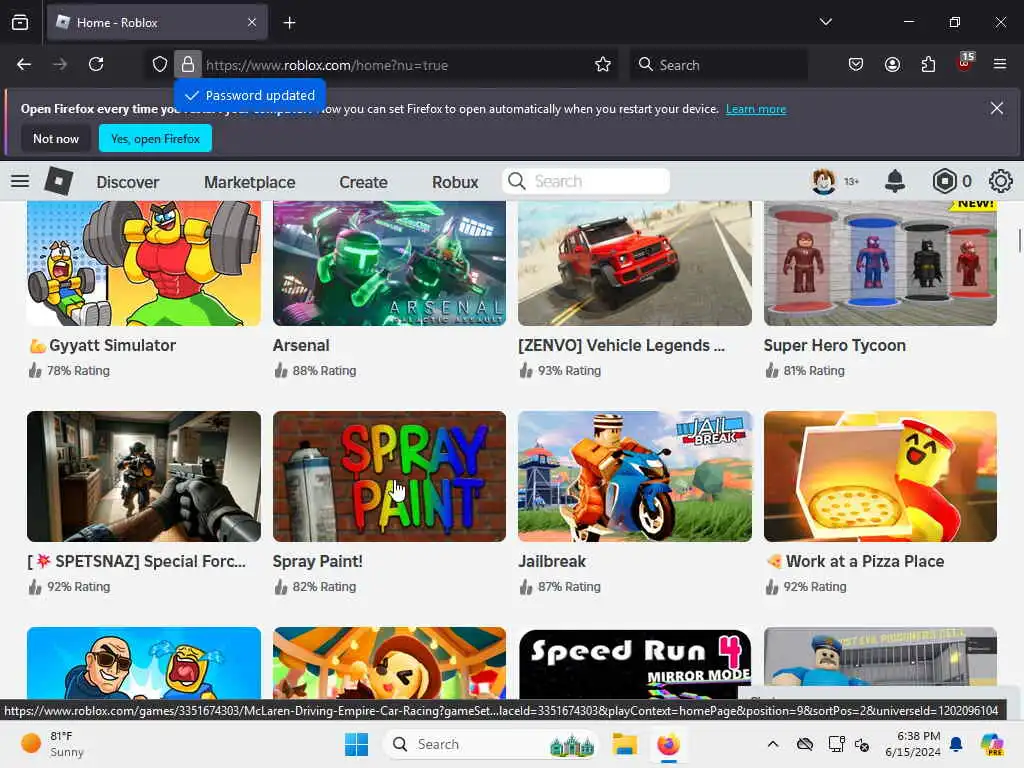Open the clock showing 6:38 PM
1024x768 pixels.
pyautogui.click(x=912, y=744)
